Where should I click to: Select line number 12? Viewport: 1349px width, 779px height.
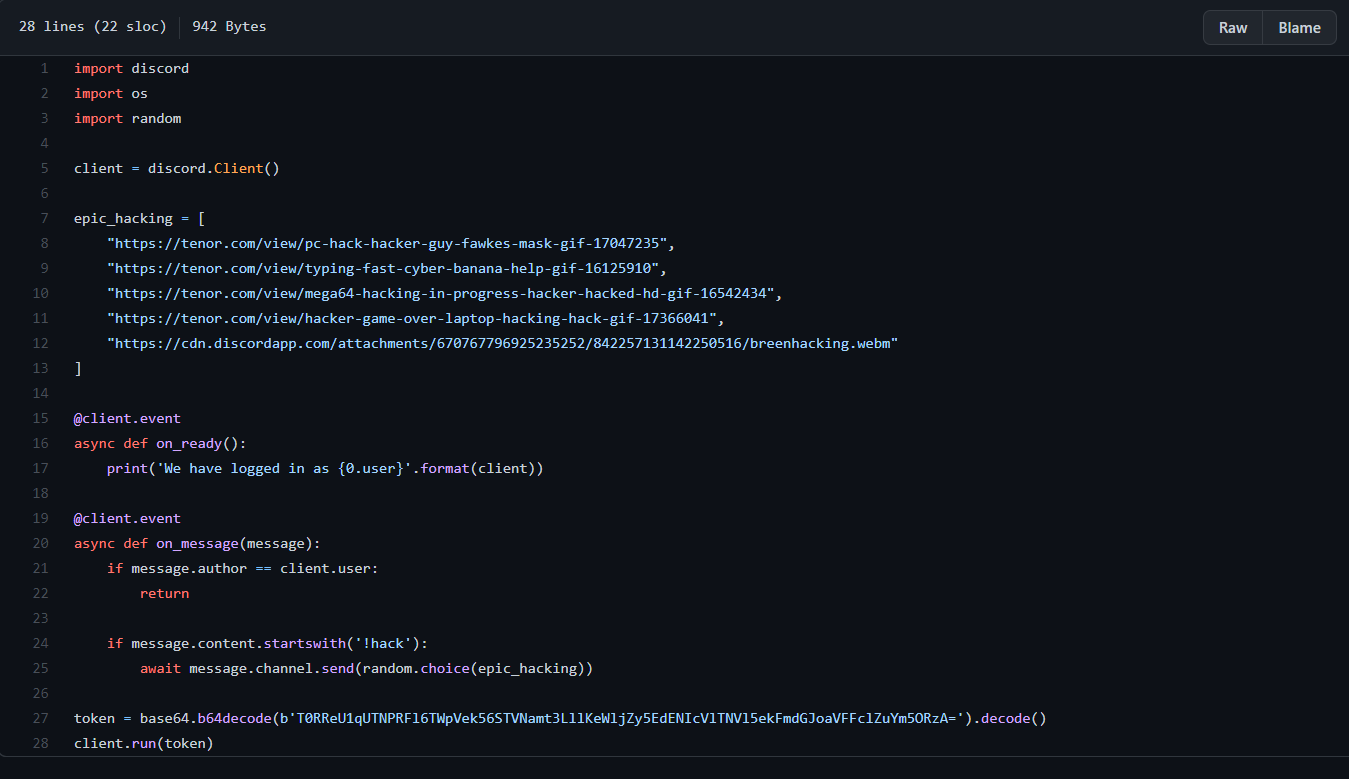point(40,343)
